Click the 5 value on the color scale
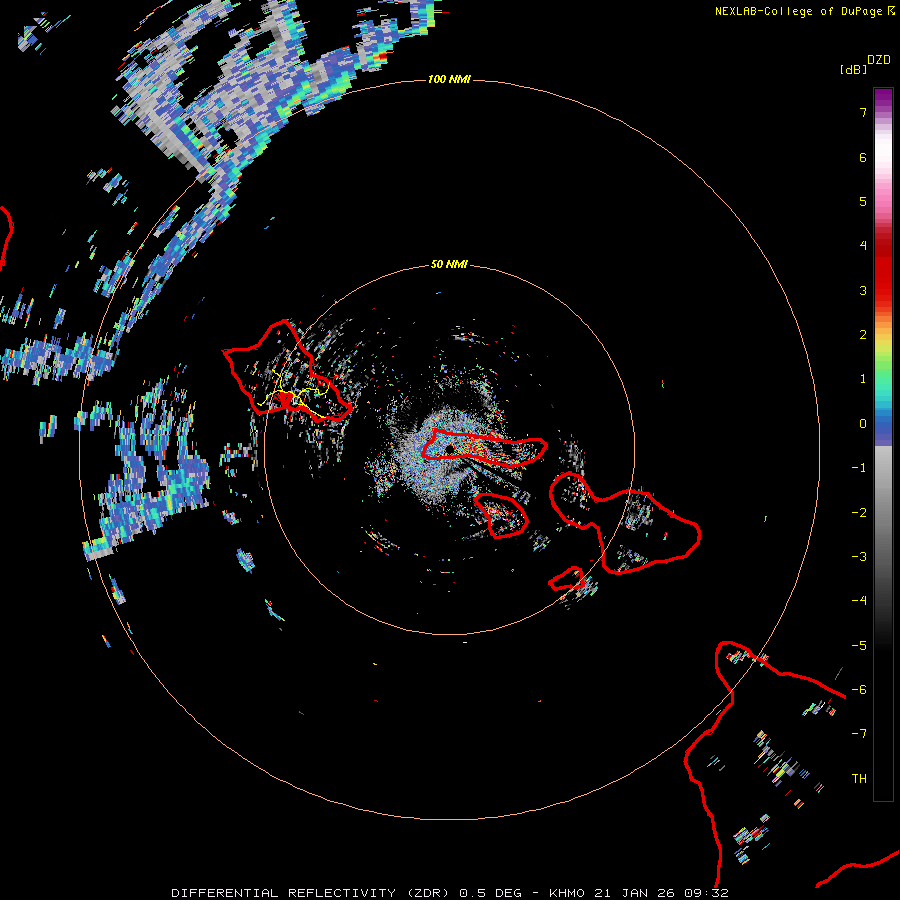 (x=863, y=201)
